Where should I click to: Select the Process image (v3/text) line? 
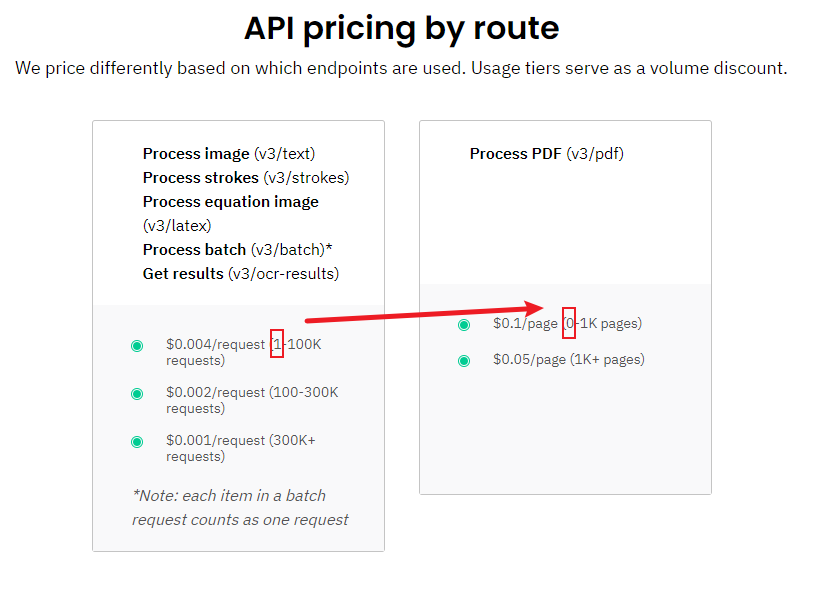[229, 154]
